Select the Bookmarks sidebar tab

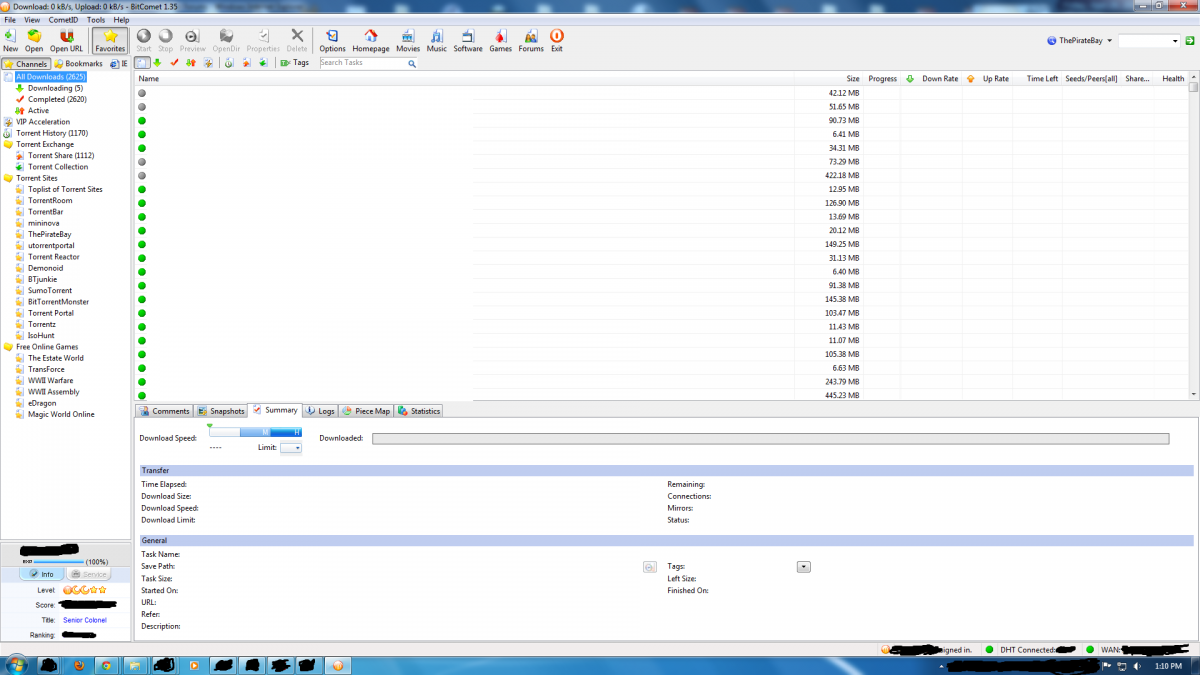coord(78,64)
